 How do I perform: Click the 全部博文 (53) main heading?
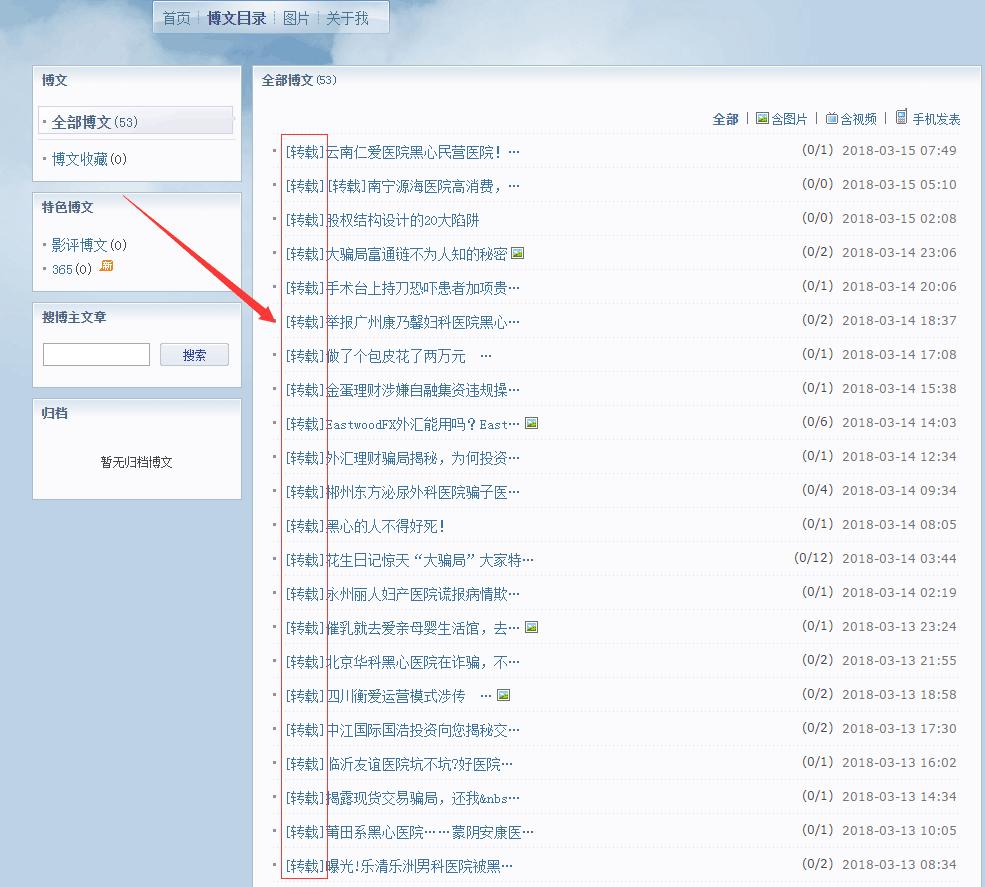[299, 80]
